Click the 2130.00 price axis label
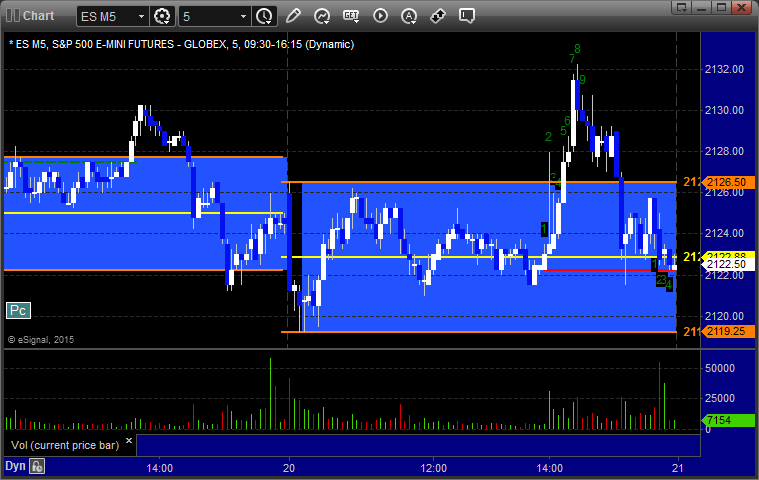Image resolution: width=759 pixels, height=480 pixels. [724, 110]
